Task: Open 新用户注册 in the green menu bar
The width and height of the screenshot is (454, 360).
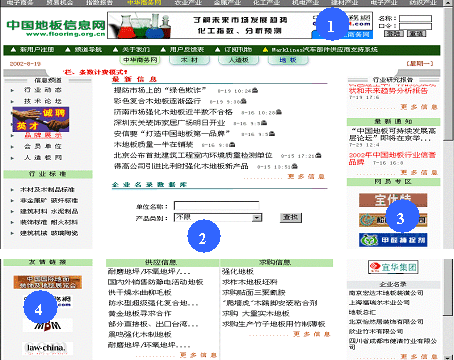Action: (x=37, y=50)
